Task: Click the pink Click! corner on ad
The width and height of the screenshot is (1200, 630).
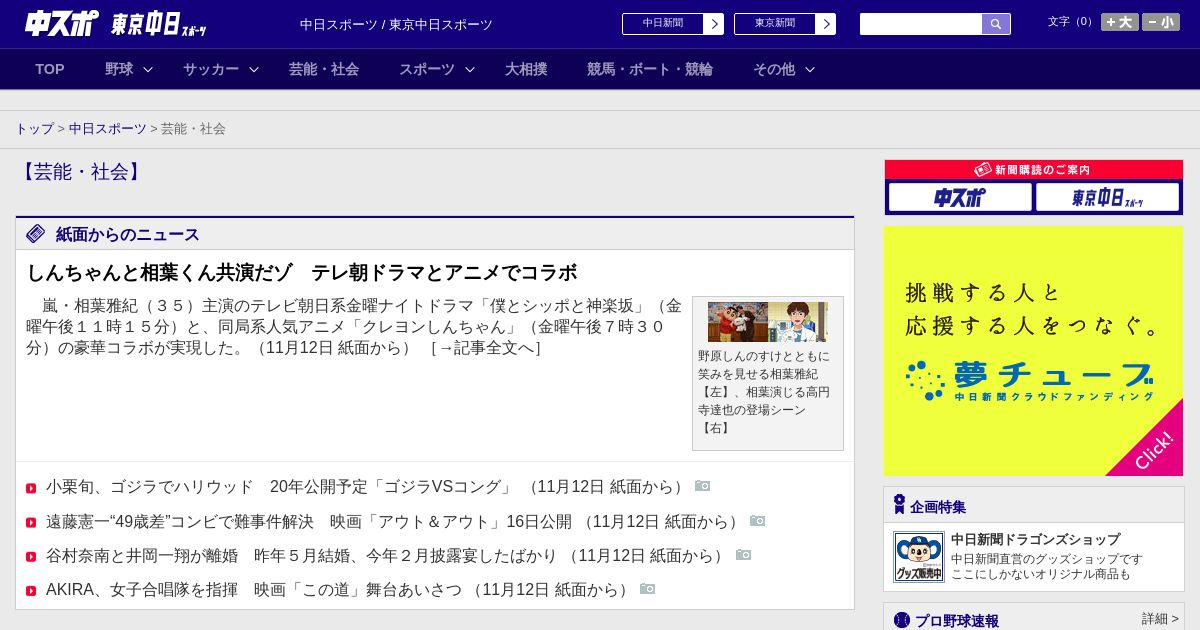Action: pos(1153,450)
